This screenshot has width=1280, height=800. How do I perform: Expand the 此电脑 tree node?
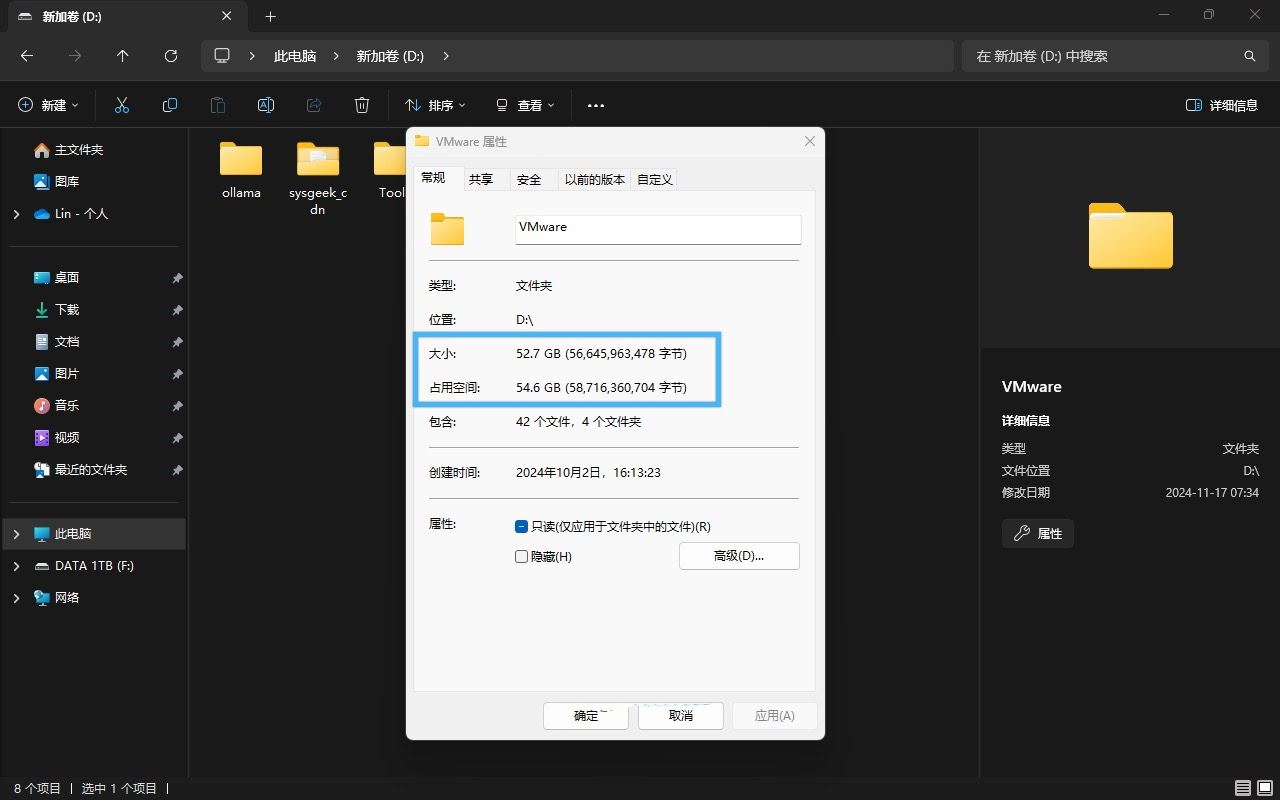tap(16, 533)
